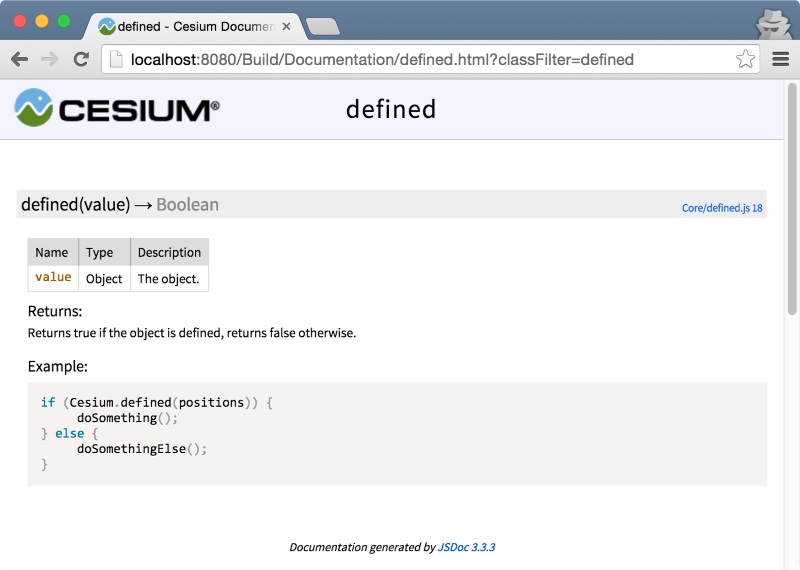Open the Chrome hamburger menu
This screenshot has height=570, width=800.
click(781, 59)
